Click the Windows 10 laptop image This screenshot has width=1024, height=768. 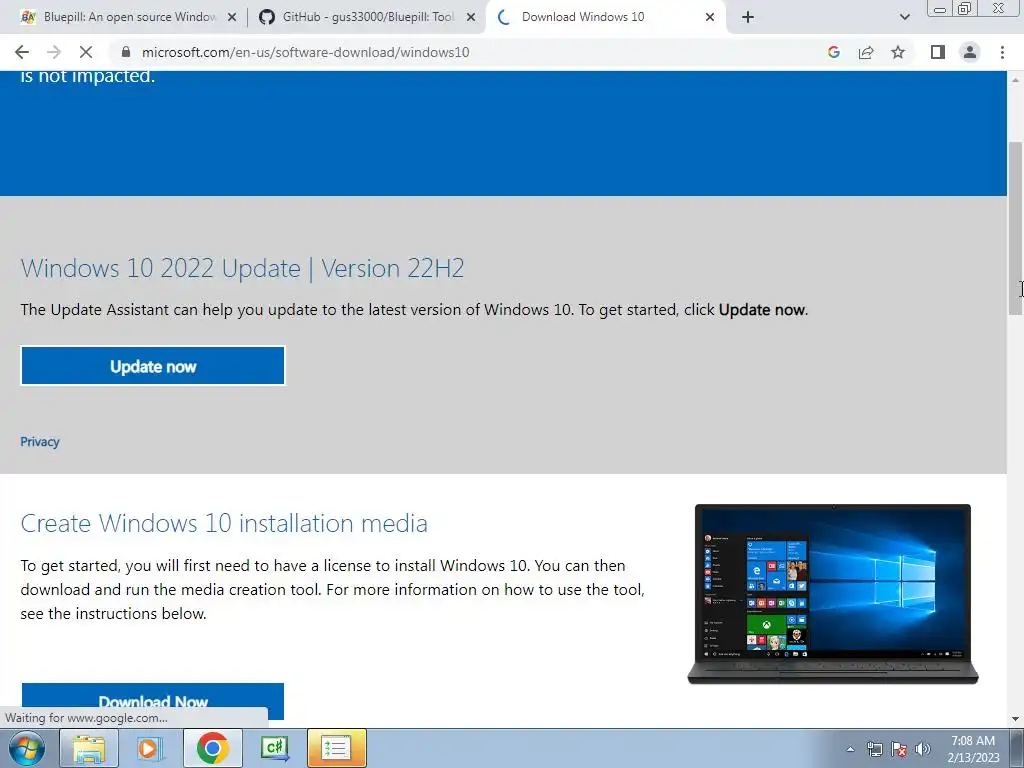tap(833, 594)
